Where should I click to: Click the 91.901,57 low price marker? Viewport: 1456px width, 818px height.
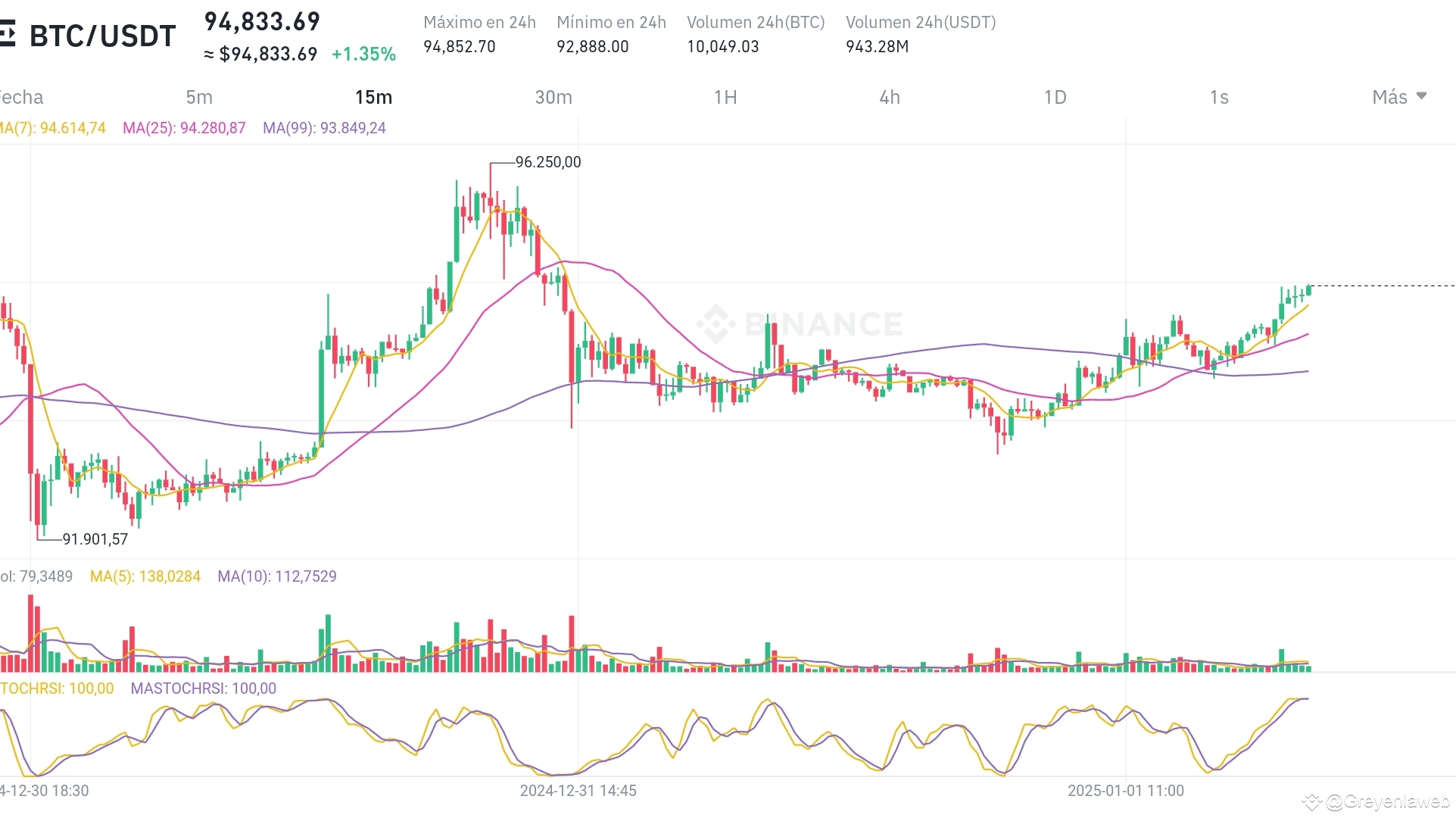pyautogui.click(x=95, y=539)
